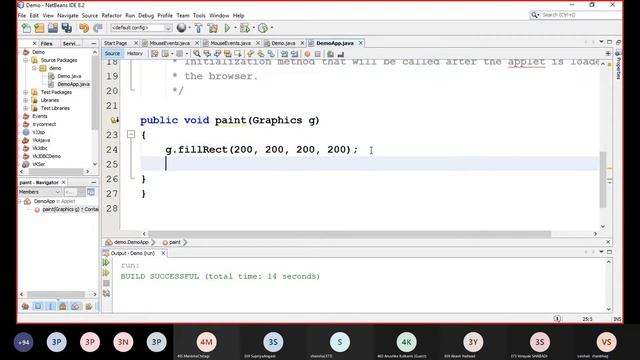Click the Navigator panel sync icon beside filter

pos(91,192)
